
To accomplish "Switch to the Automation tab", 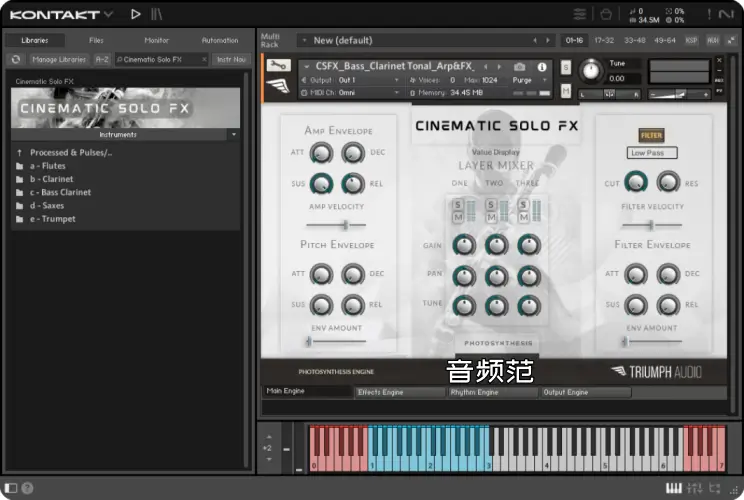I will pos(220,40).
